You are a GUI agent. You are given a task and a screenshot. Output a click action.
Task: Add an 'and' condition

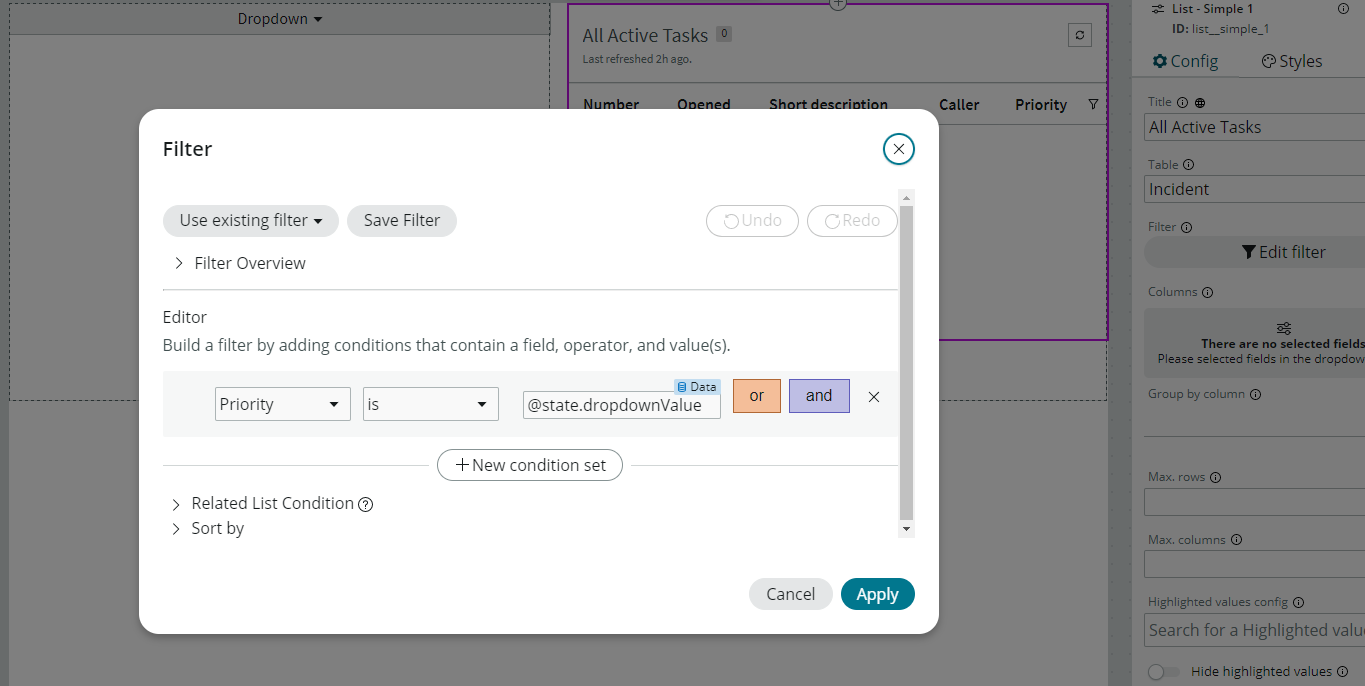(x=819, y=396)
